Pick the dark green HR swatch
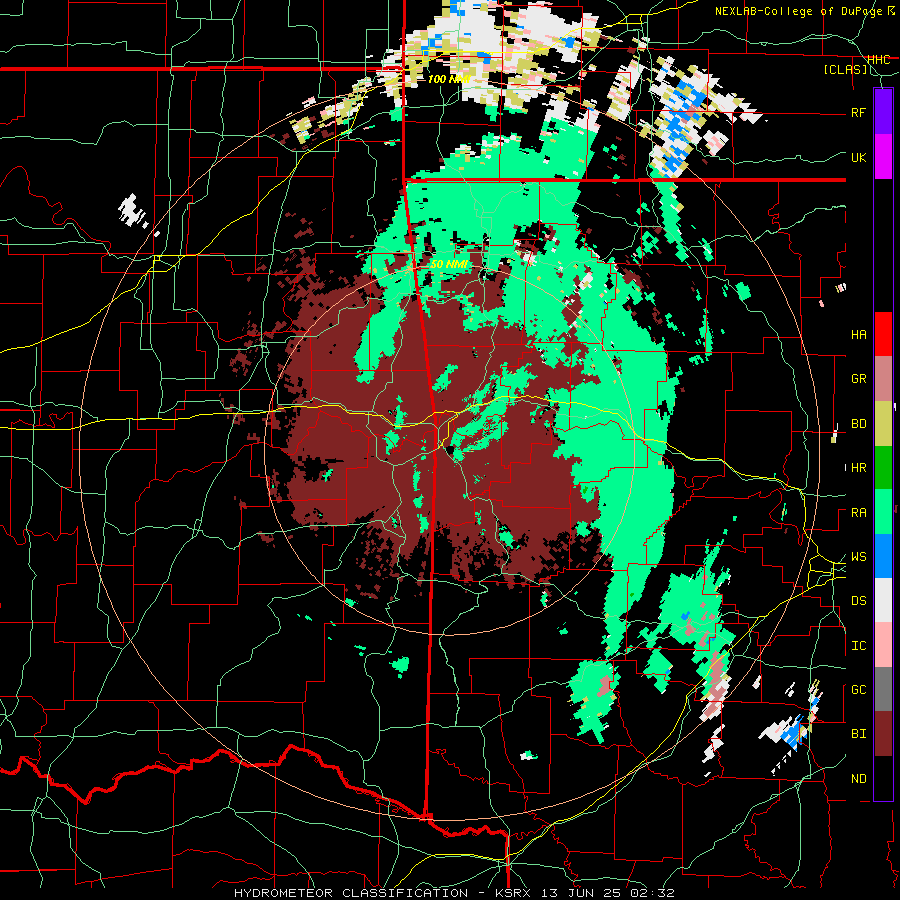This screenshot has height=900, width=900. click(x=883, y=467)
